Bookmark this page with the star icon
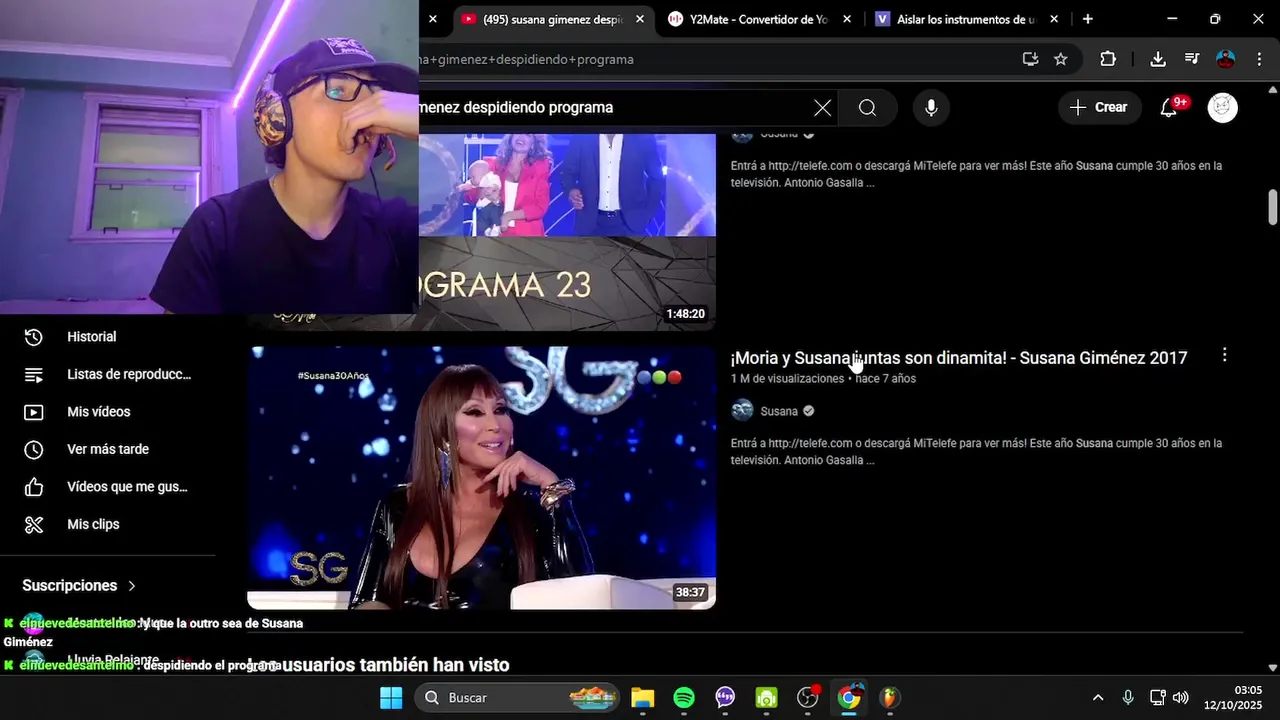Screen dimensions: 1280x720 click(1061, 59)
